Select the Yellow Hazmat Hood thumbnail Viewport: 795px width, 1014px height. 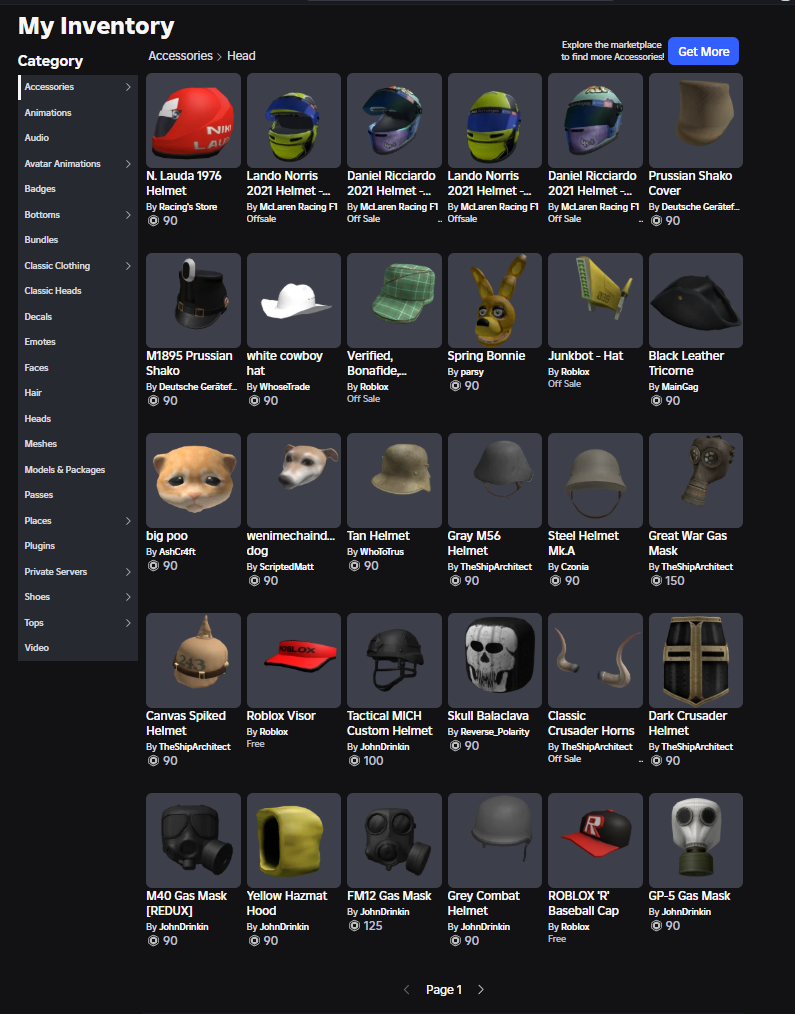click(294, 840)
